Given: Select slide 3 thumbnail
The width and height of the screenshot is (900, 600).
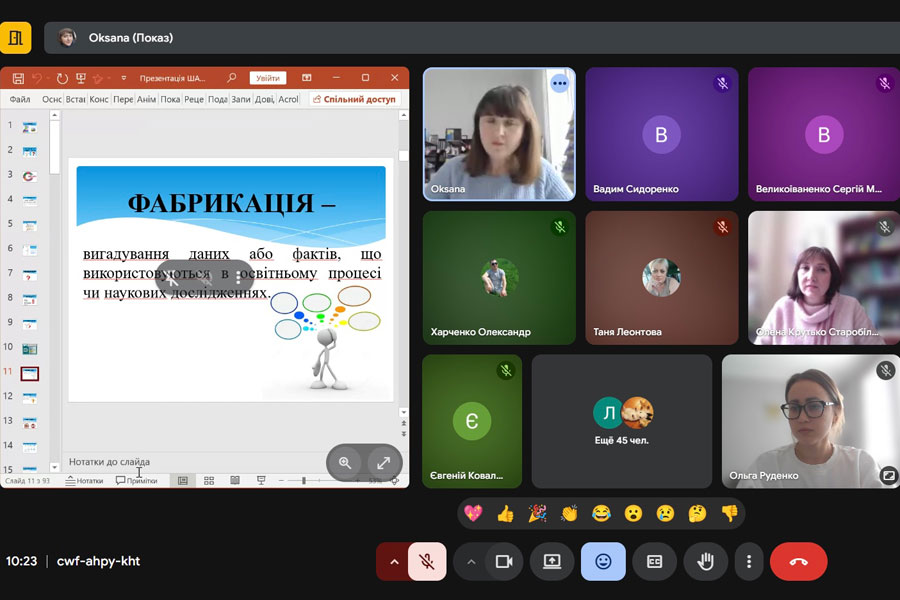Looking at the screenshot, I should tap(29, 176).
